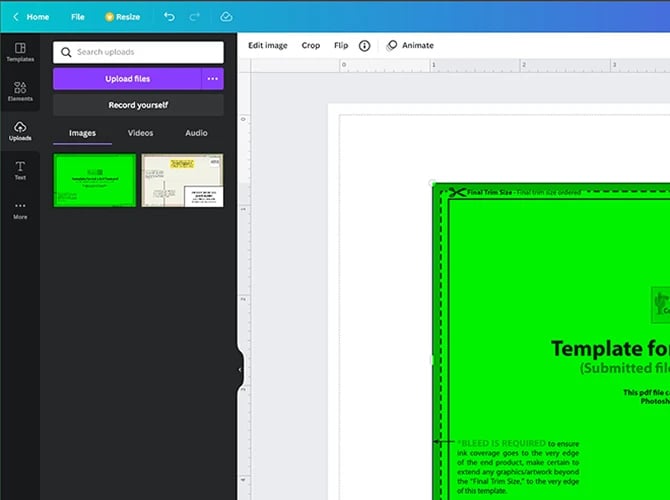Viewport: 670px width, 500px height.
Task: Open the Resize menu
Action: tap(123, 17)
